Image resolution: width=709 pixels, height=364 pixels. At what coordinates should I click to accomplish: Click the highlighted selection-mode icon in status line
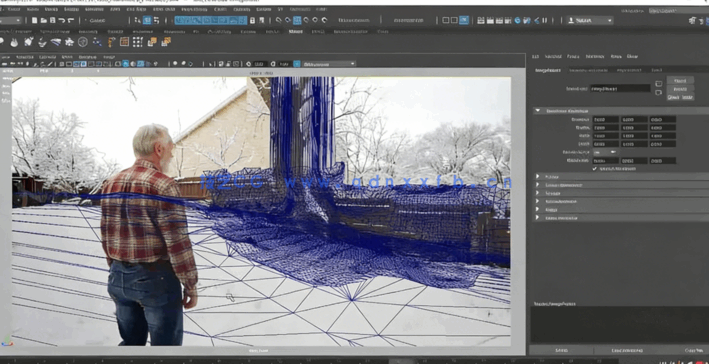[147, 20]
